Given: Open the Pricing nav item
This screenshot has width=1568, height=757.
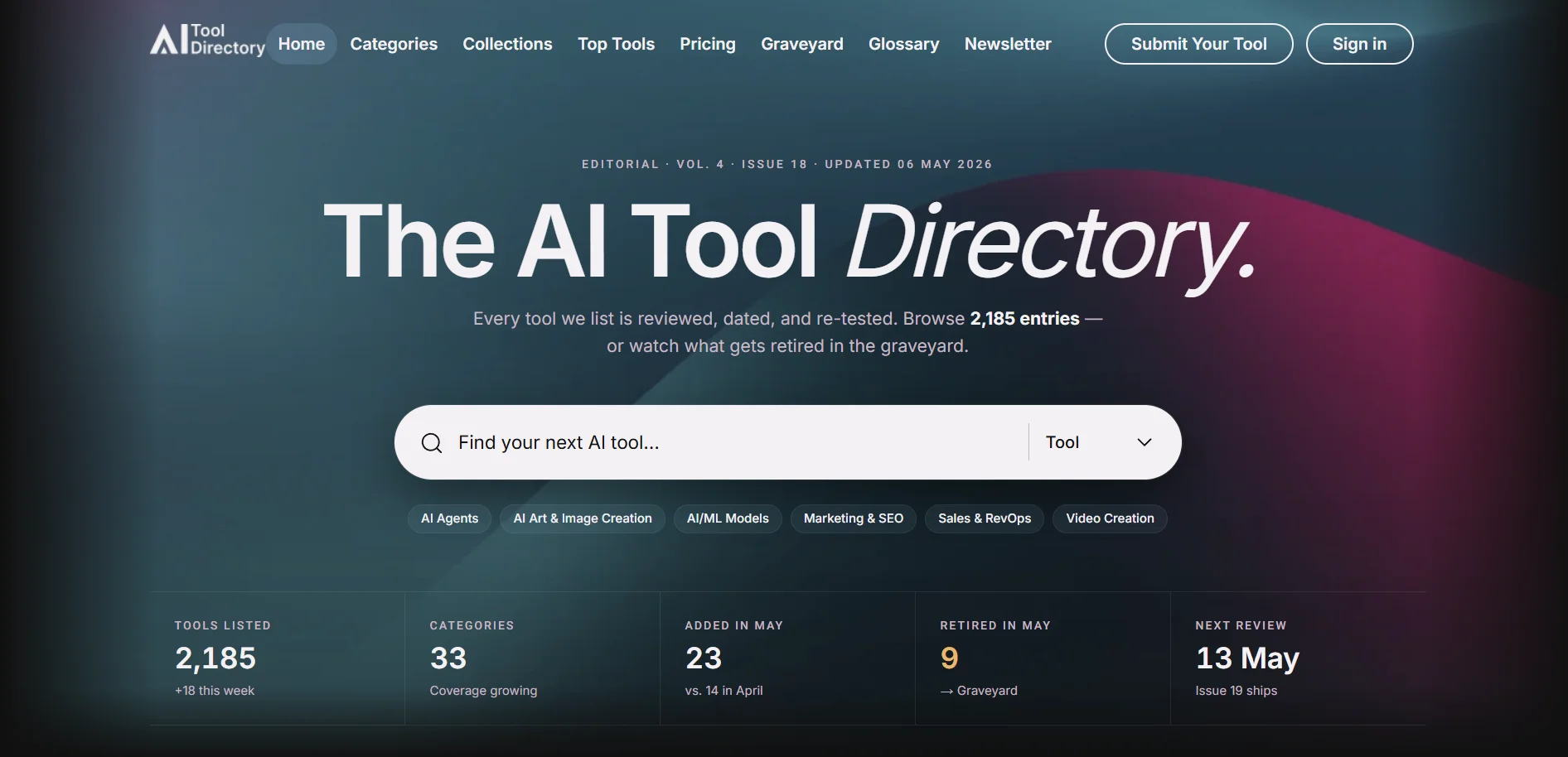Looking at the screenshot, I should (708, 44).
